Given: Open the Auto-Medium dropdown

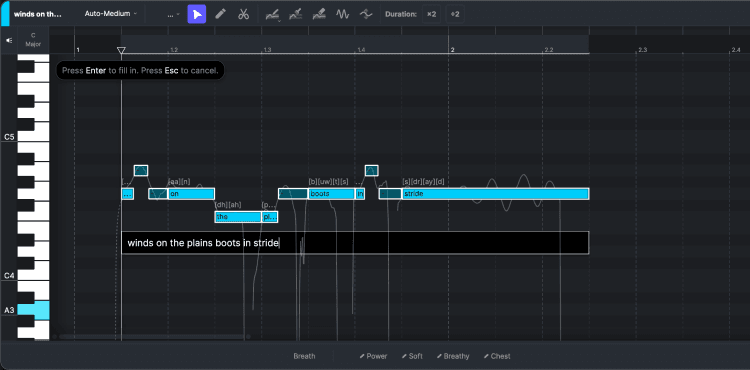Looking at the screenshot, I should click(110, 14).
